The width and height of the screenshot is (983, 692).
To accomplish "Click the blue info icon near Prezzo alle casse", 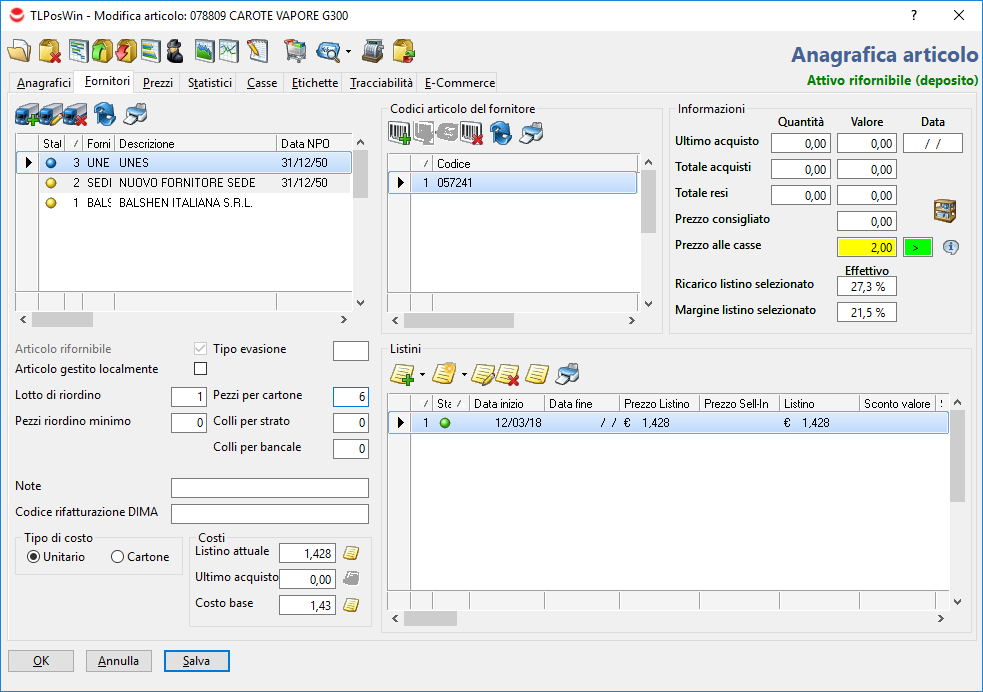I will point(951,247).
